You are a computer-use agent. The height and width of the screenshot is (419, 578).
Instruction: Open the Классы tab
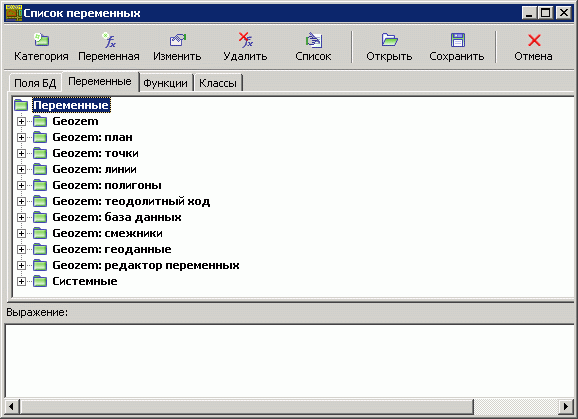pos(218,83)
